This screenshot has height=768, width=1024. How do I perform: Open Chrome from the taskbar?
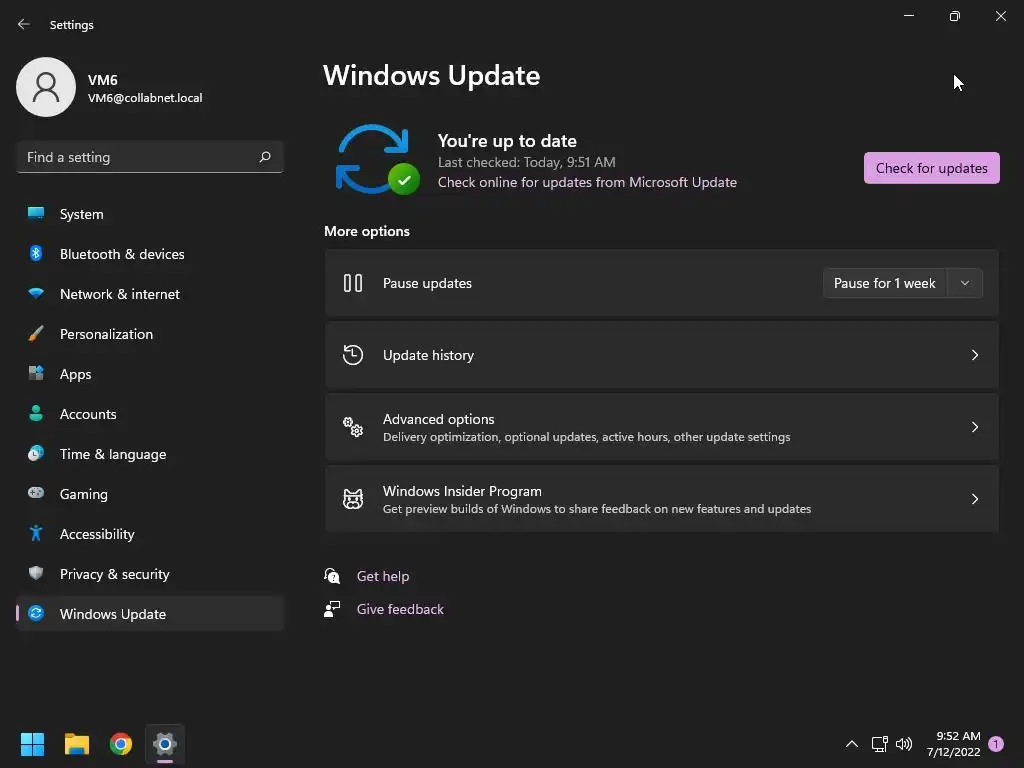[121, 744]
